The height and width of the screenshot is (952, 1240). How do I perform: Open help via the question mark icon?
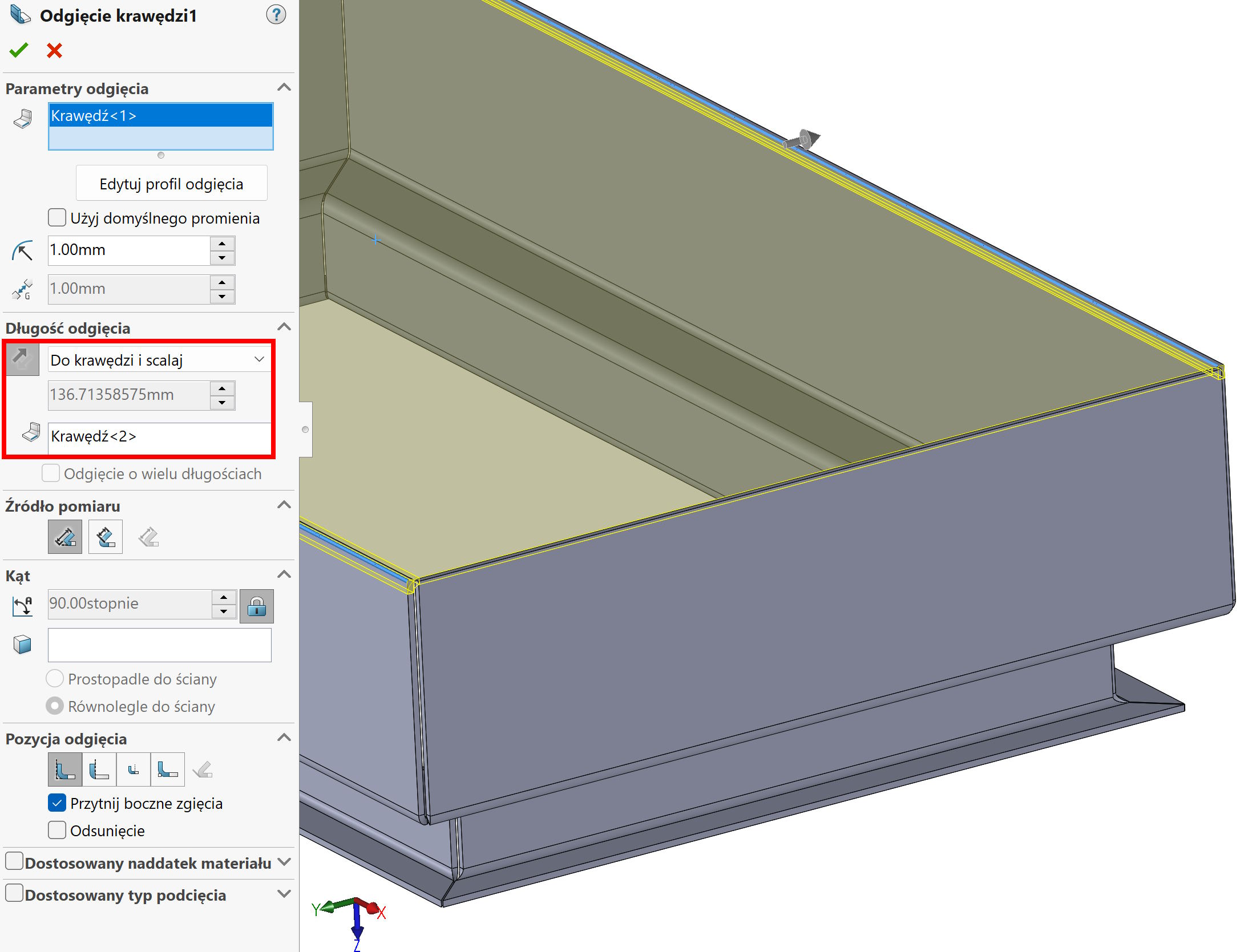(x=276, y=15)
